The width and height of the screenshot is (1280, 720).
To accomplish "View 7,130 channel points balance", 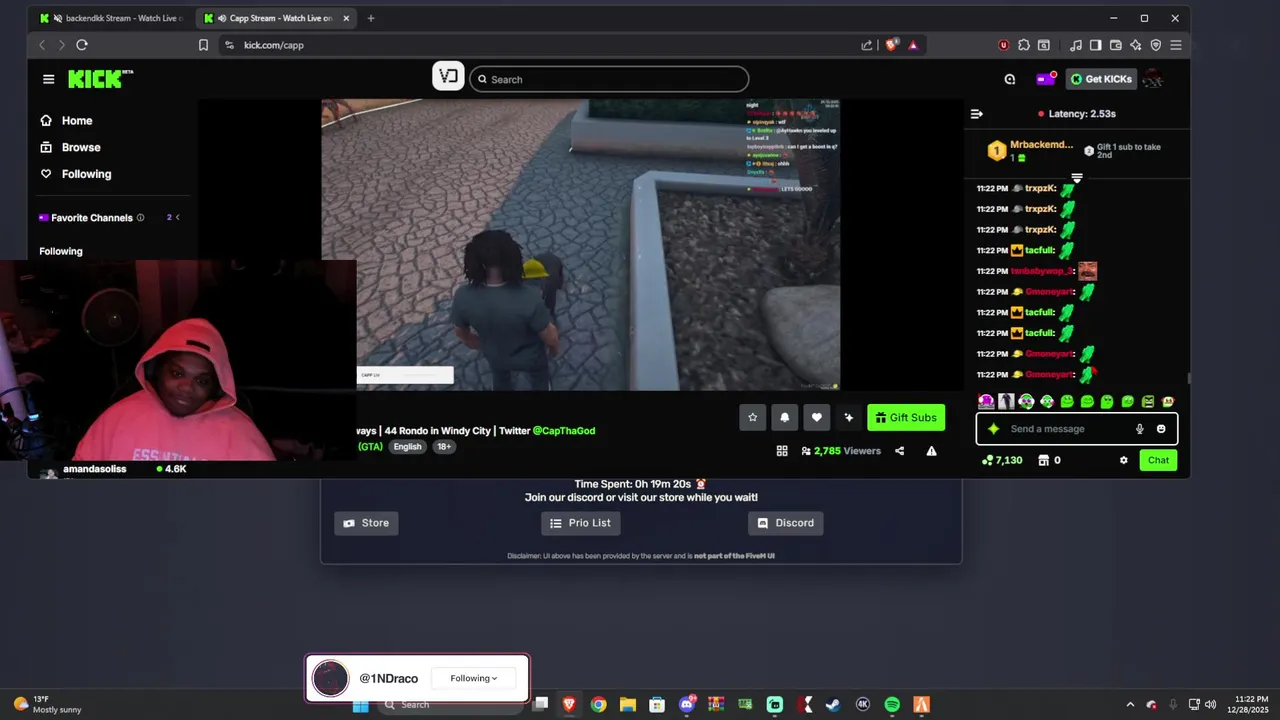I will click(x=1002, y=460).
